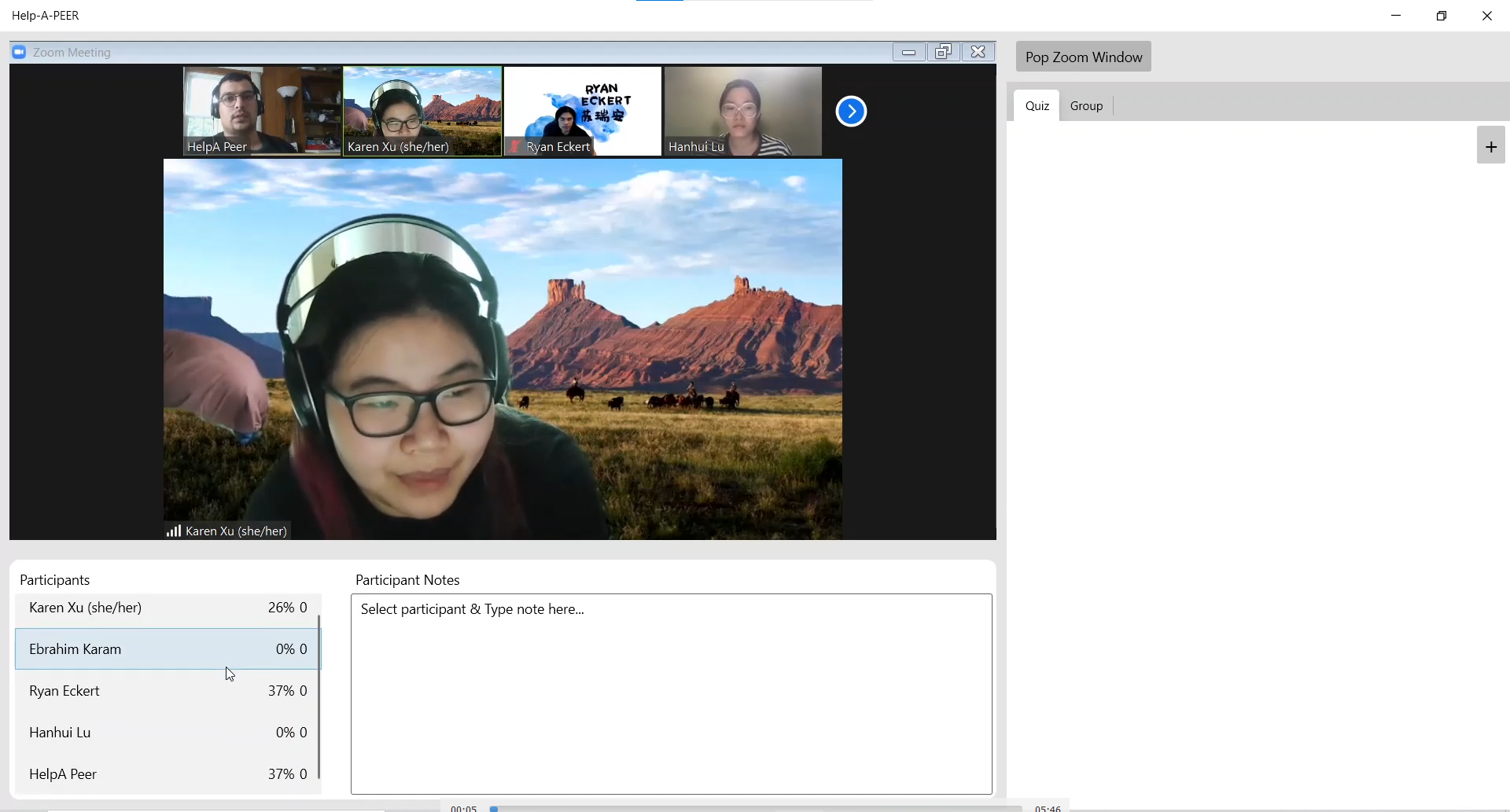Select HelpA Peer video thumbnail
Viewport: 1510px width, 812px height.
click(x=262, y=111)
